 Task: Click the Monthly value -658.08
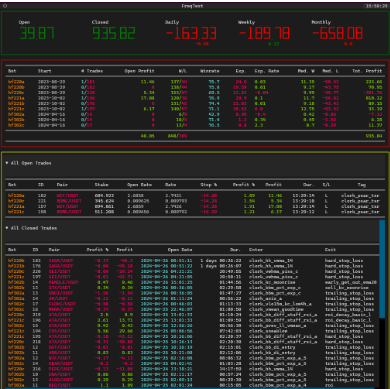click(337, 33)
